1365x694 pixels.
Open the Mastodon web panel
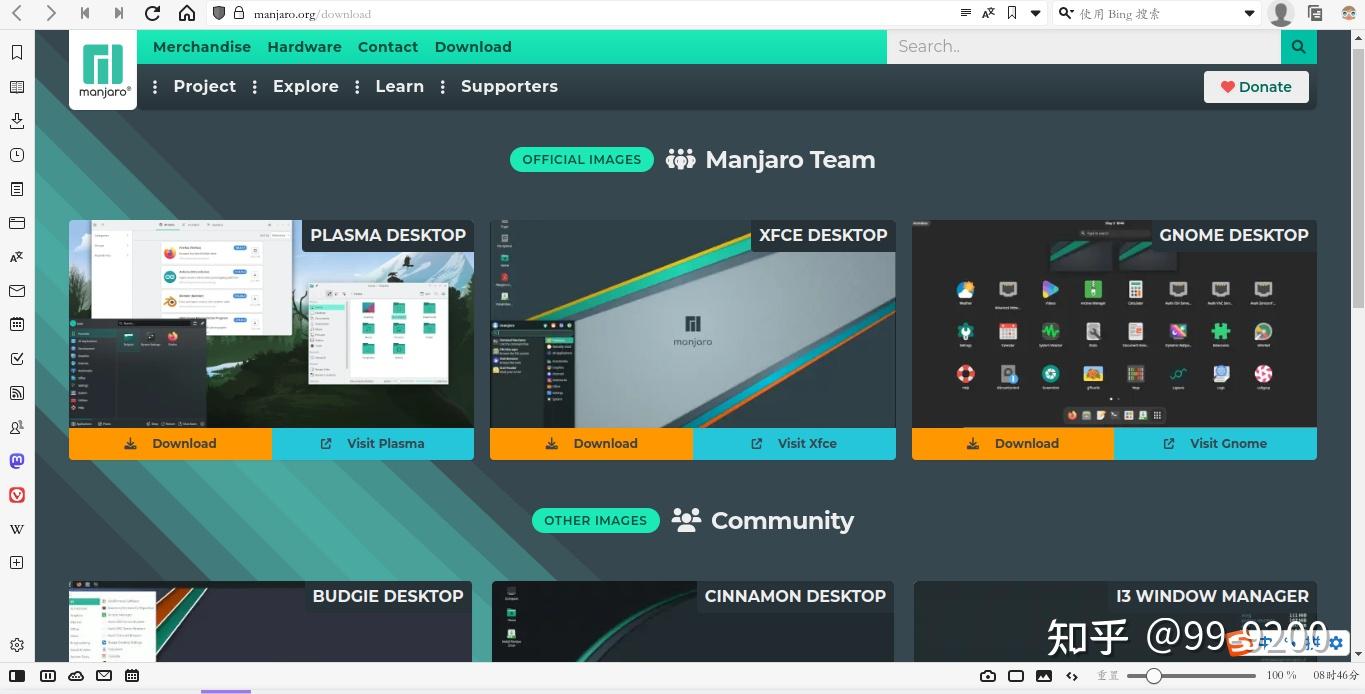tap(17, 461)
